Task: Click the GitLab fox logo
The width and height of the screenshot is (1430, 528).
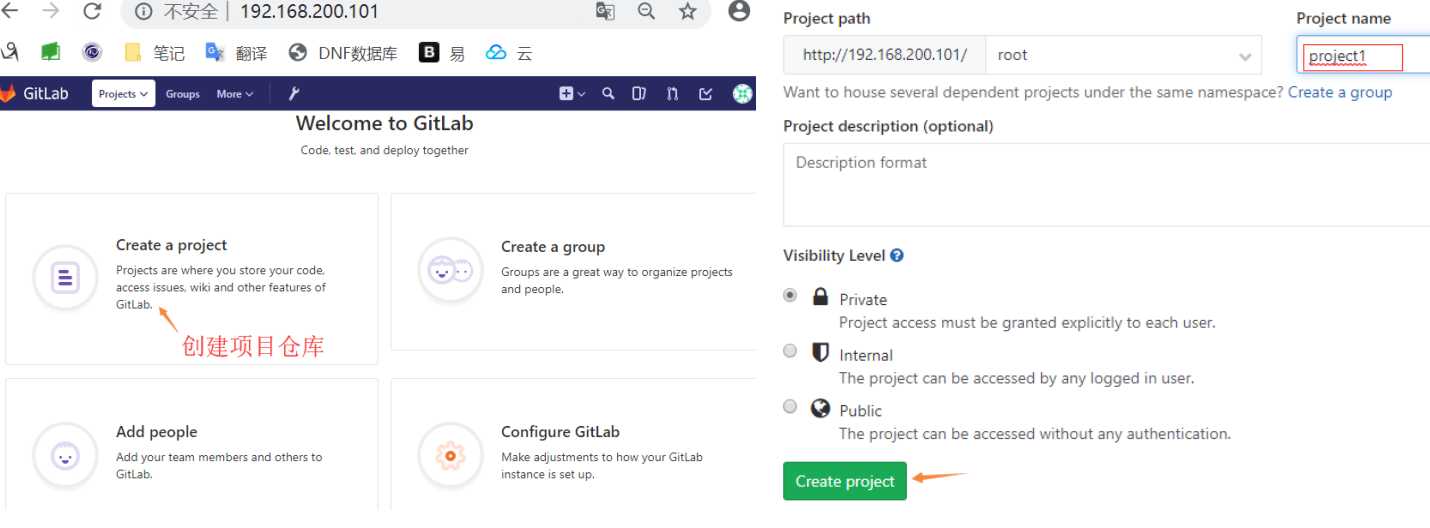Action: (8, 94)
